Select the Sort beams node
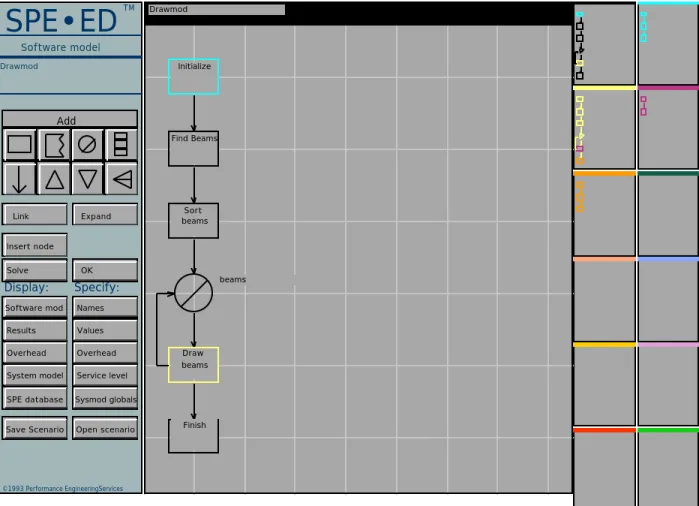This screenshot has width=699, height=506. tap(193, 221)
